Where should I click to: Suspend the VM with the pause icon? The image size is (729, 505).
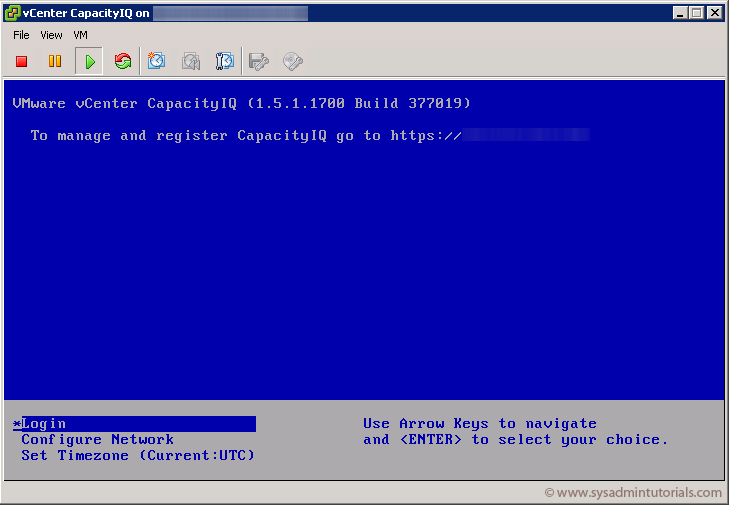coord(55,61)
